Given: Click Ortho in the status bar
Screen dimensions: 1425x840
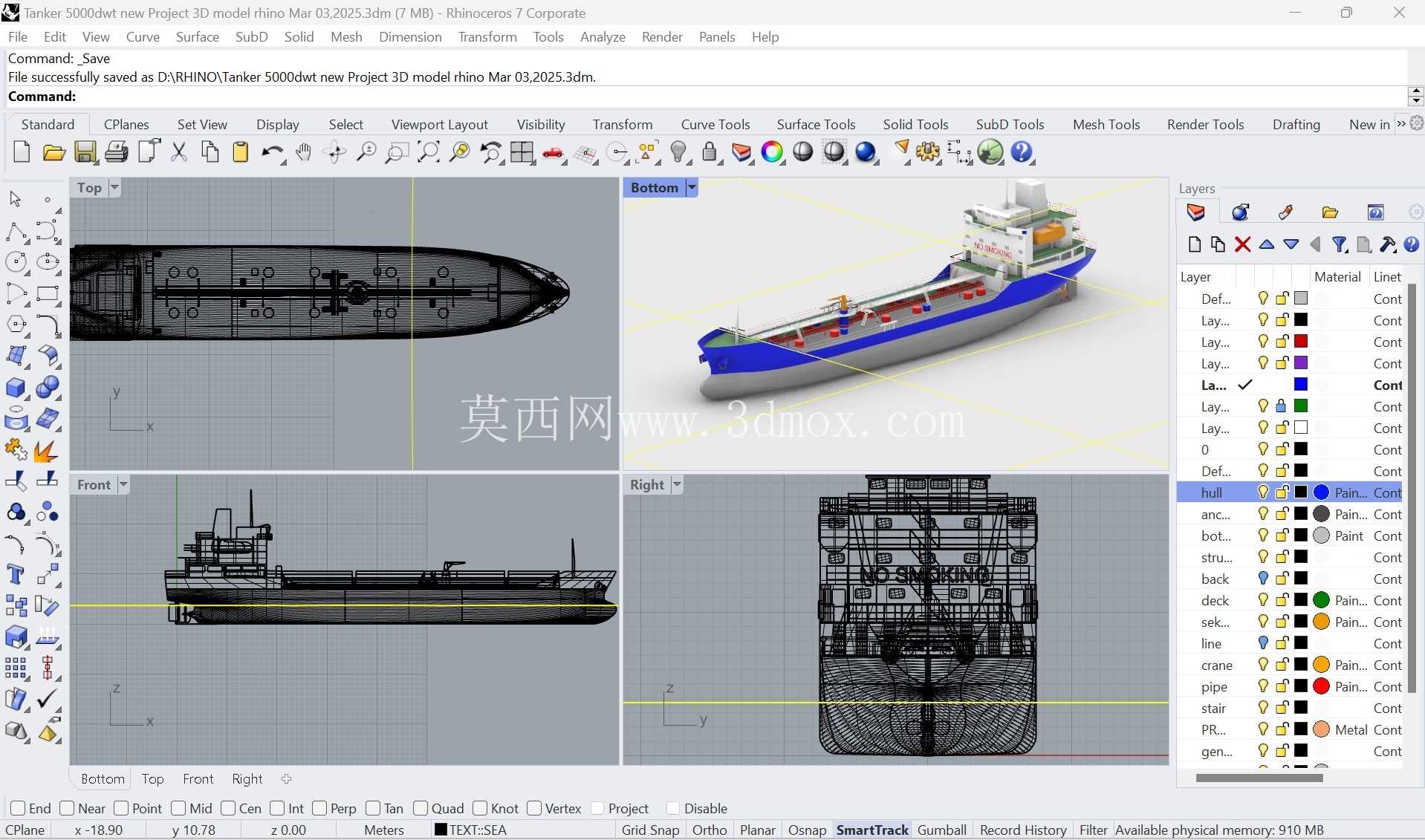Looking at the screenshot, I should (710, 830).
